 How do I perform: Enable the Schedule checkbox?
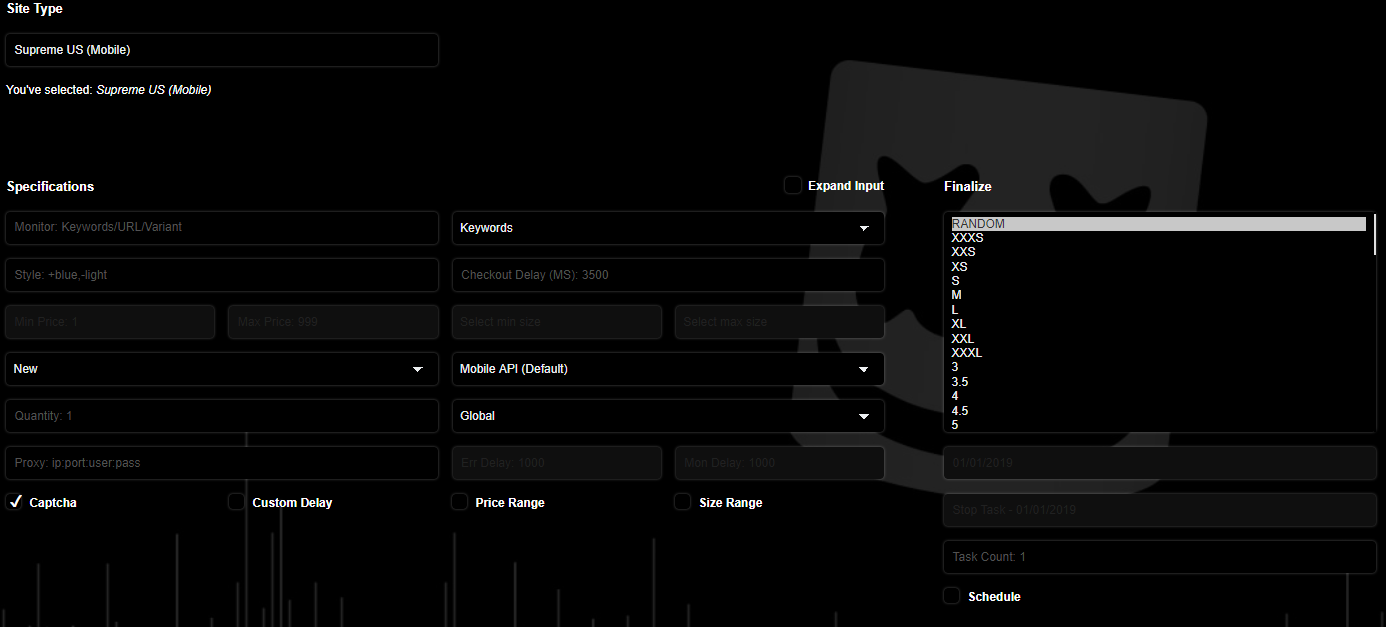952,596
